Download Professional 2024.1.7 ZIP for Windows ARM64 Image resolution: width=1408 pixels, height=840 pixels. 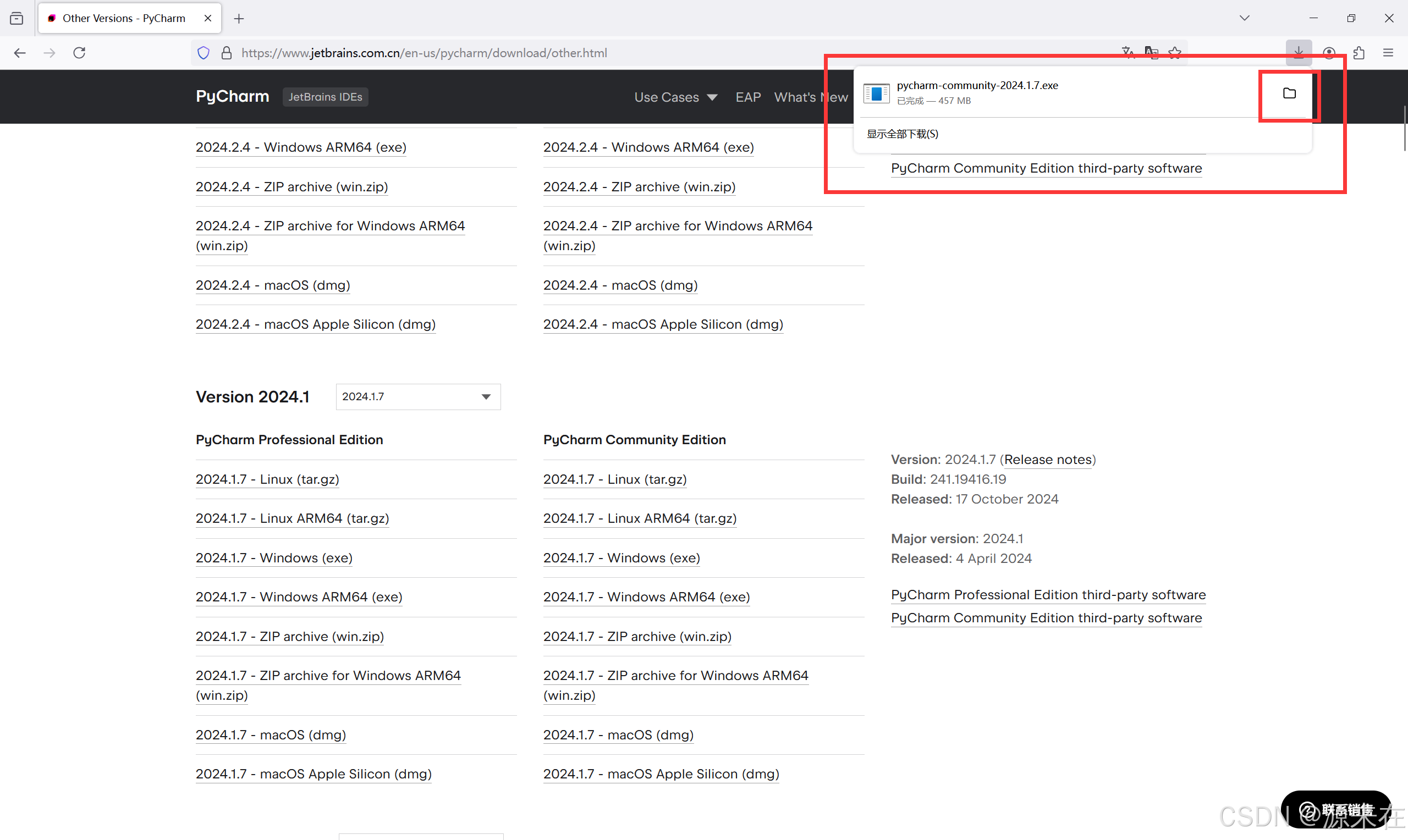pos(328,685)
